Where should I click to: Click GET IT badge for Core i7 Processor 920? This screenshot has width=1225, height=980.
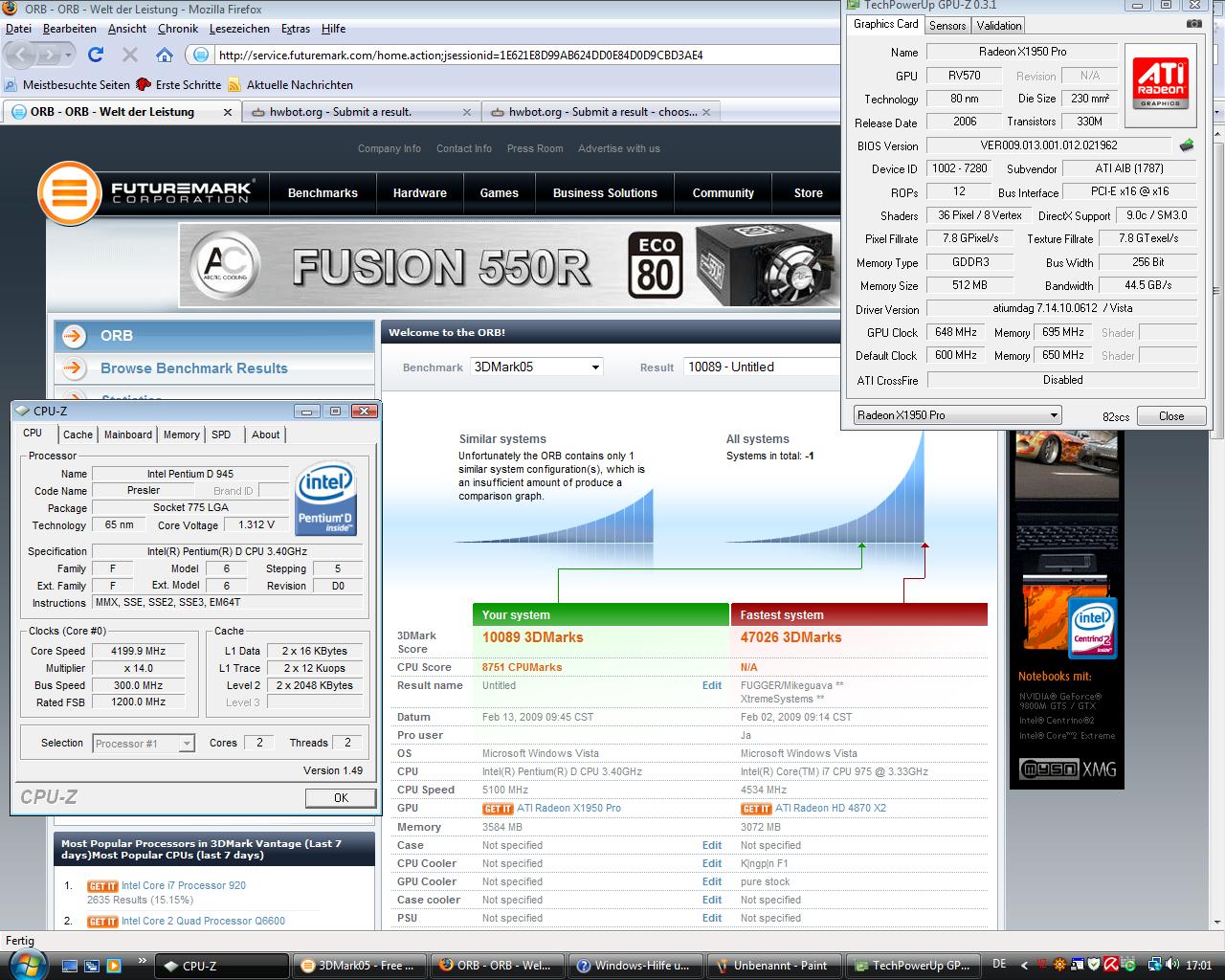[102, 886]
